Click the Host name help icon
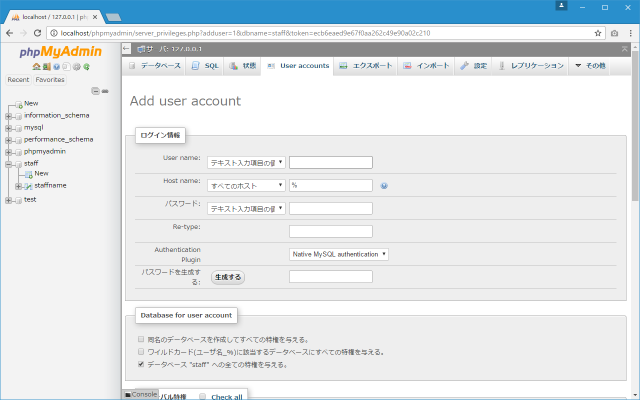The width and height of the screenshot is (640, 400). click(384, 185)
